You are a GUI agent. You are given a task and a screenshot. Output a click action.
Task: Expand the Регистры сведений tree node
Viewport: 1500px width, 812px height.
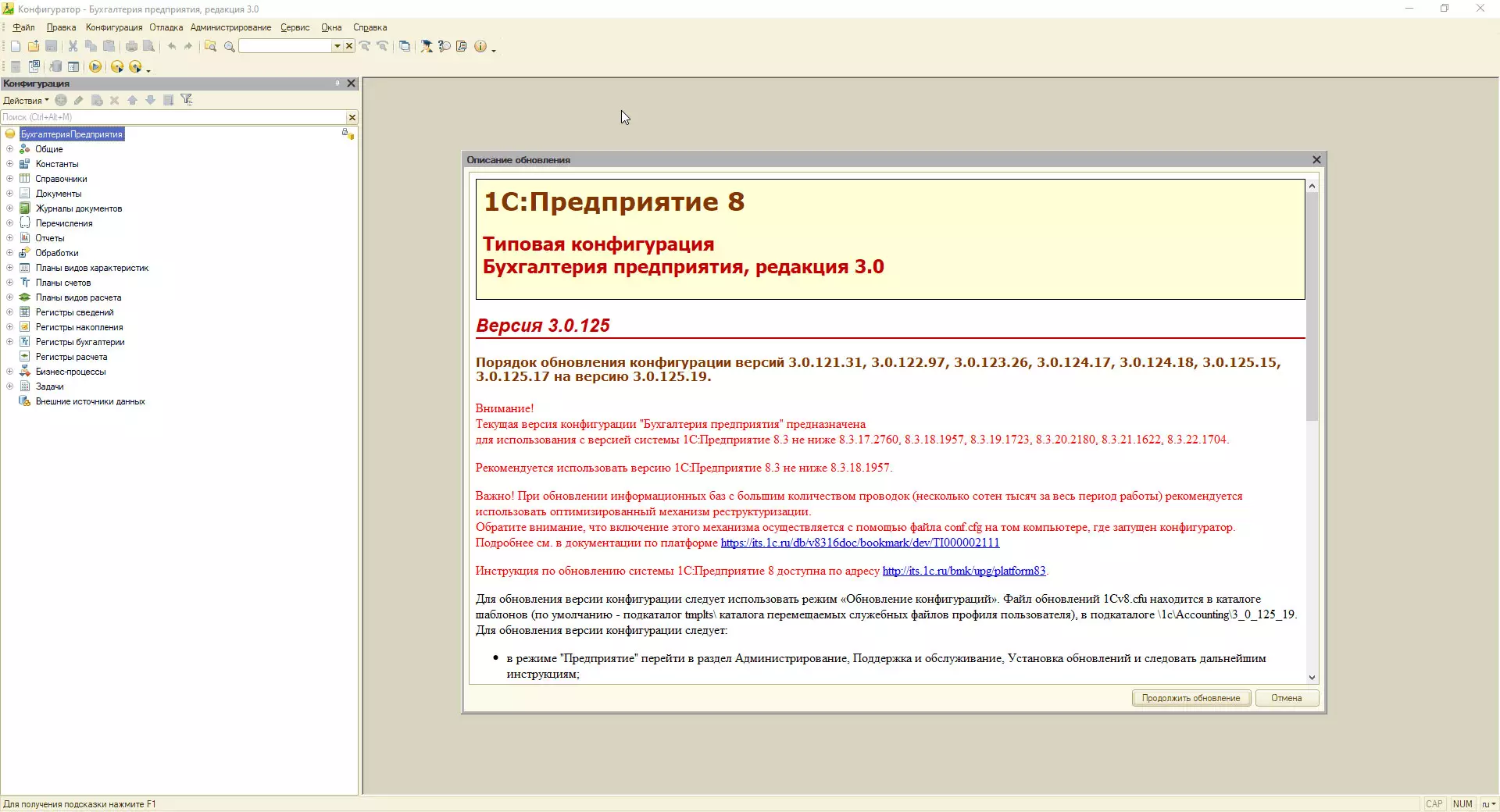coord(9,312)
